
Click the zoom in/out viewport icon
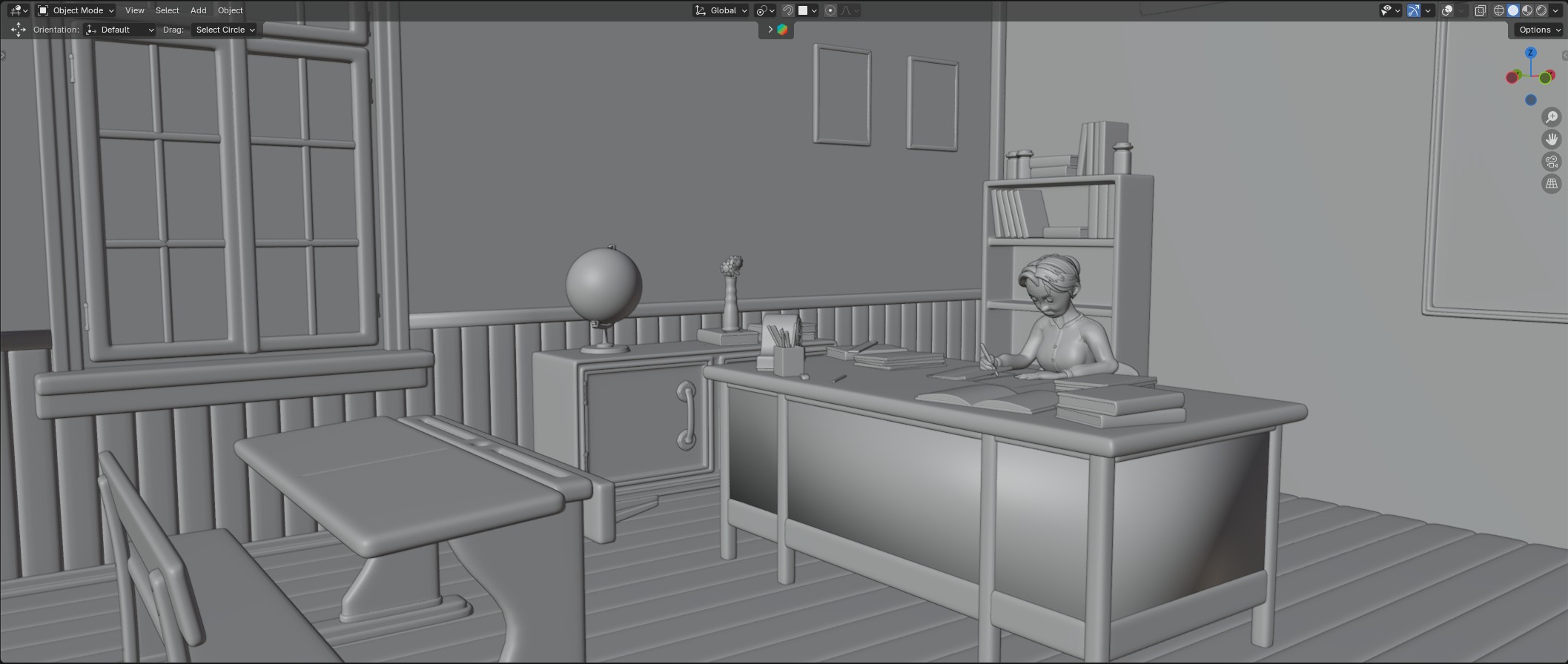point(1551,117)
